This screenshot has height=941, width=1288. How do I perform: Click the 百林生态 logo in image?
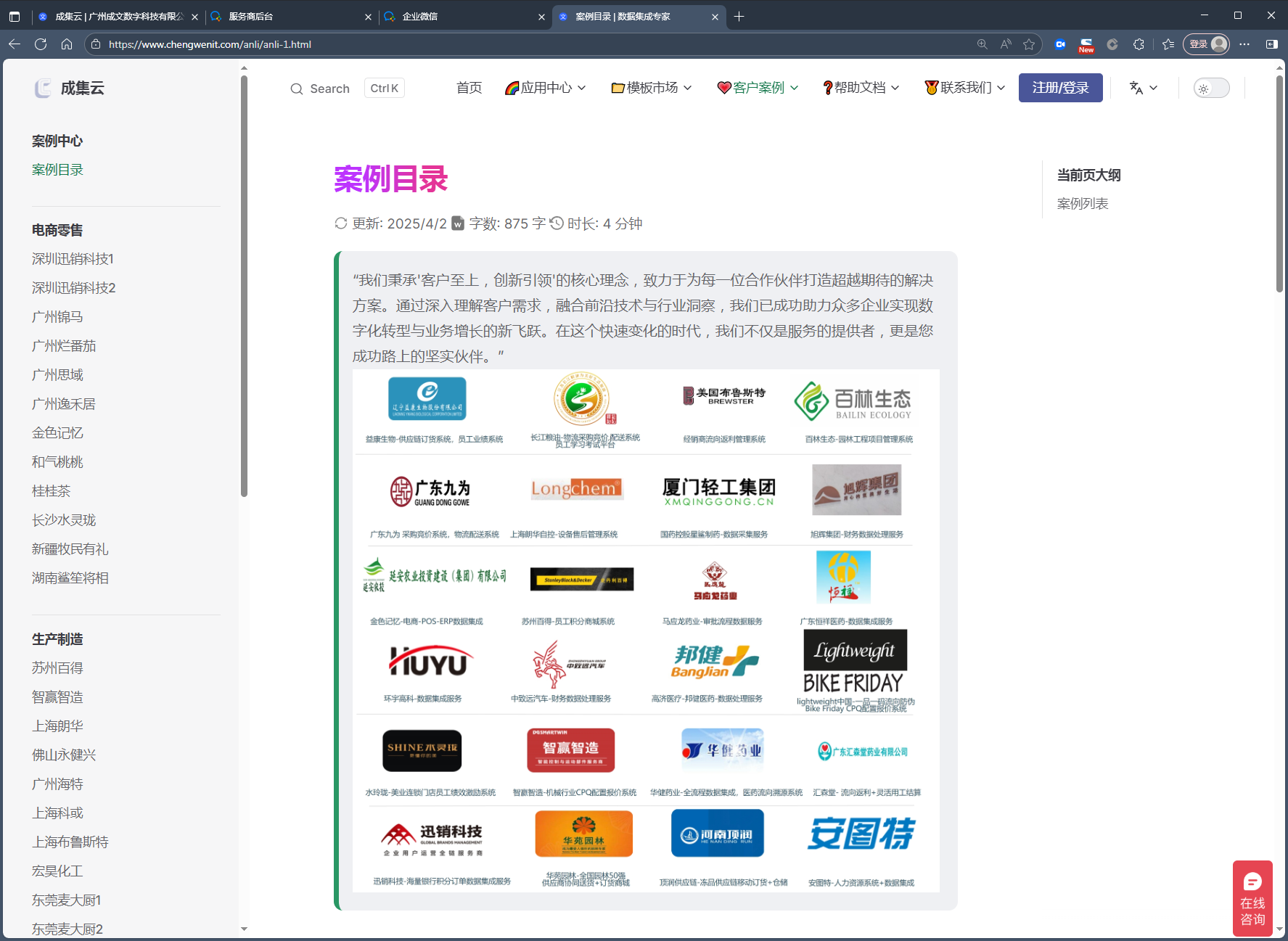pos(853,400)
